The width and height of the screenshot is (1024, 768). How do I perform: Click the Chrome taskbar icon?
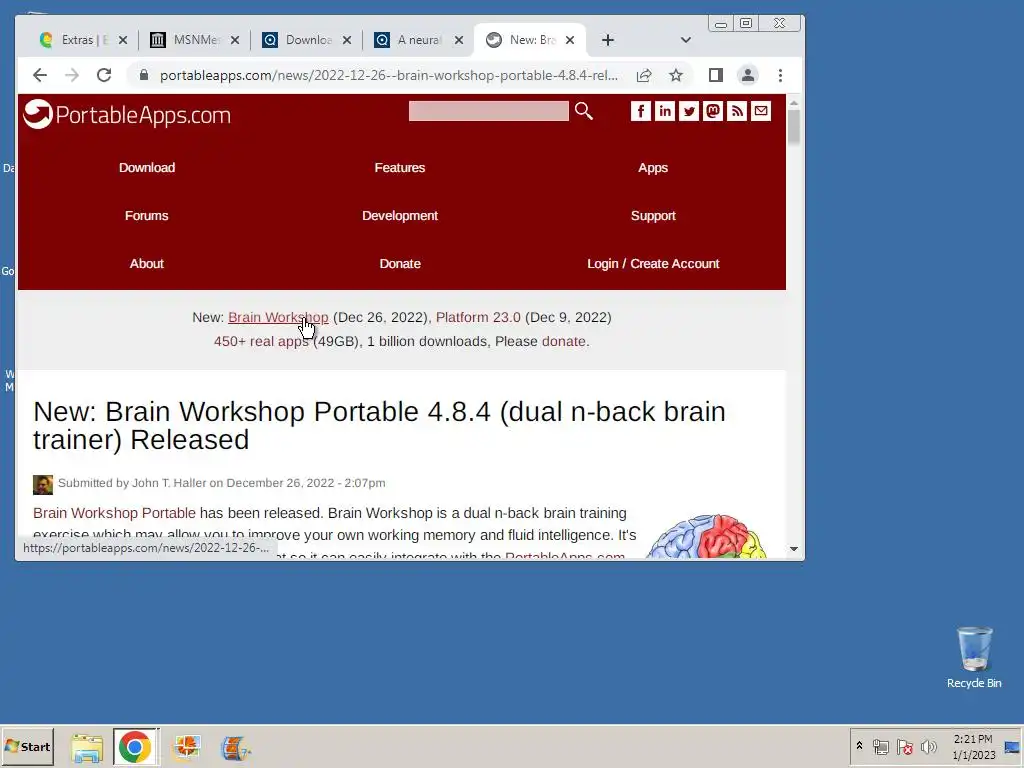click(x=135, y=747)
